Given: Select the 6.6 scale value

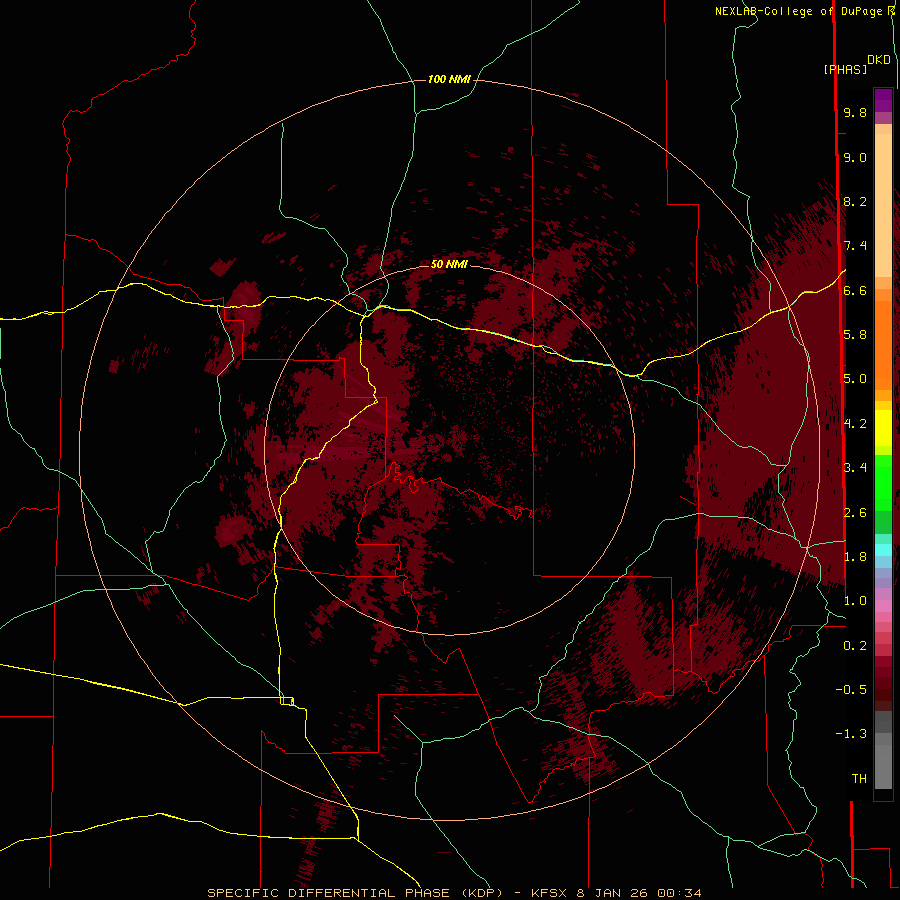Looking at the screenshot, I should [855, 290].
